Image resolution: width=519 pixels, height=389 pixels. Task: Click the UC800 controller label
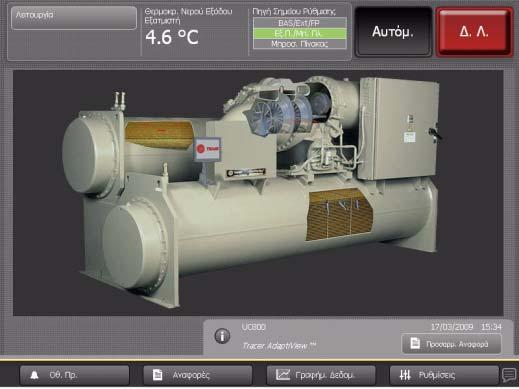[x=254, y=327]
